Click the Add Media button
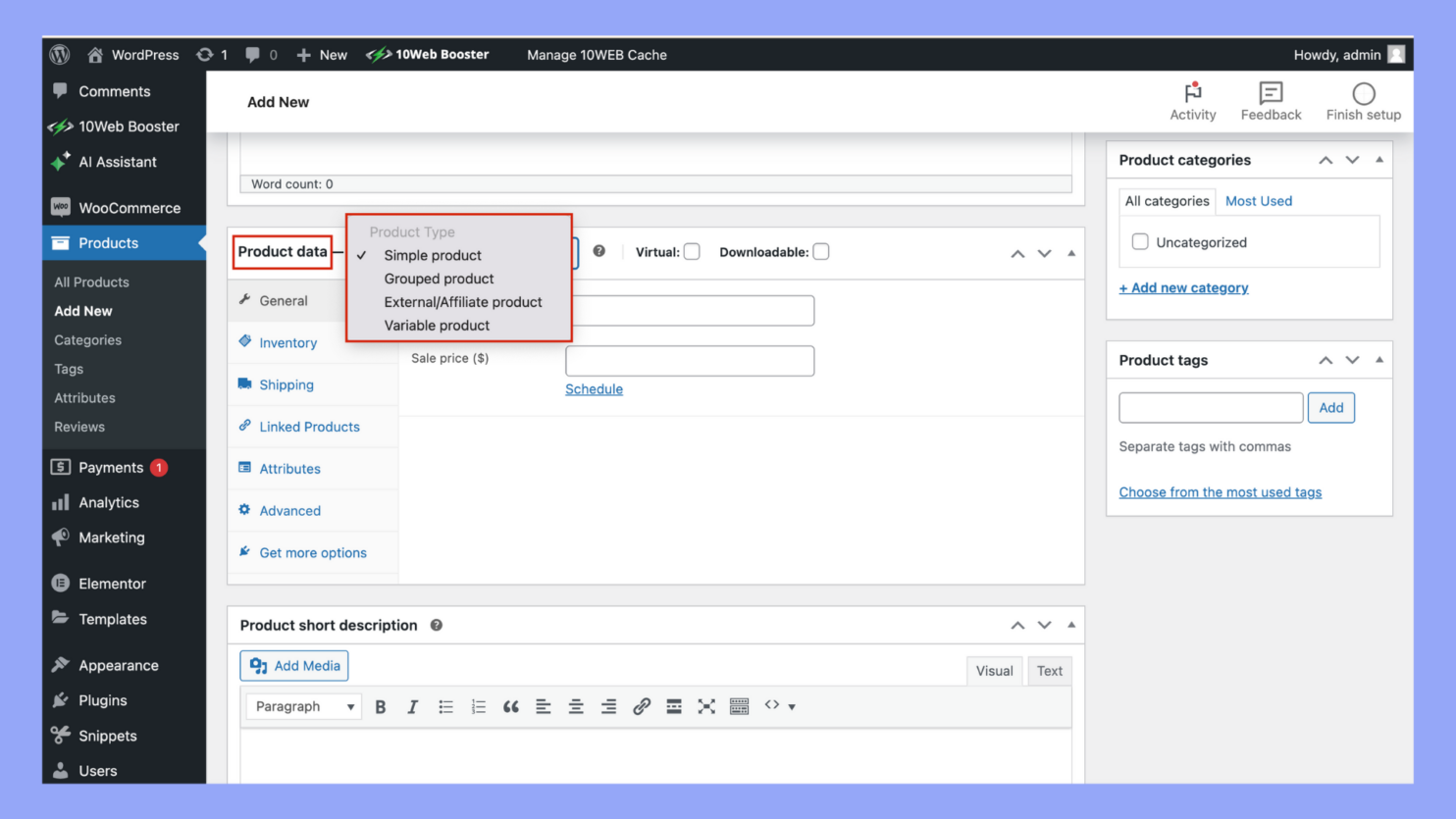This screenshot has height=819, width=1456. [294, 666]
